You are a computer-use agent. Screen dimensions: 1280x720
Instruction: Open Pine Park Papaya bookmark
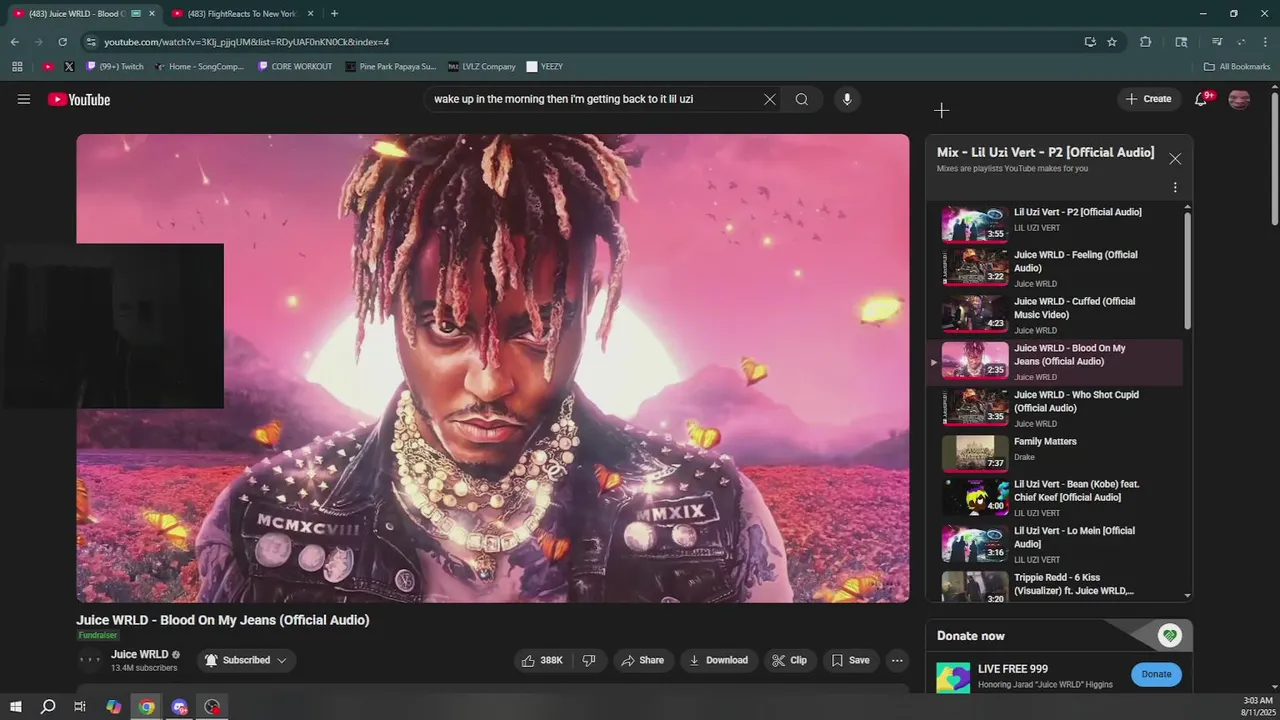(x=390, y=67)
